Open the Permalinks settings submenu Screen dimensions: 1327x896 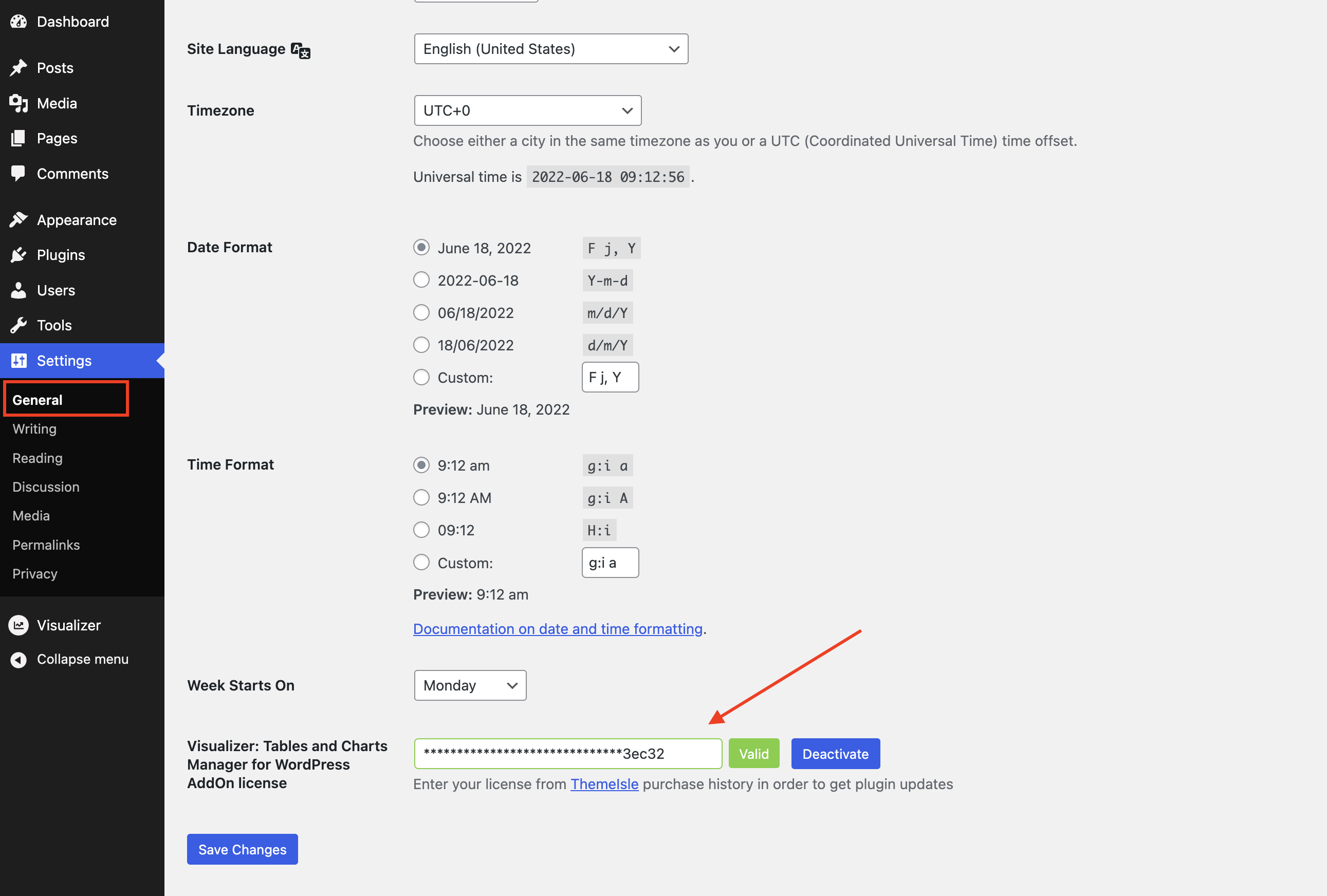[x=46, y=545]
